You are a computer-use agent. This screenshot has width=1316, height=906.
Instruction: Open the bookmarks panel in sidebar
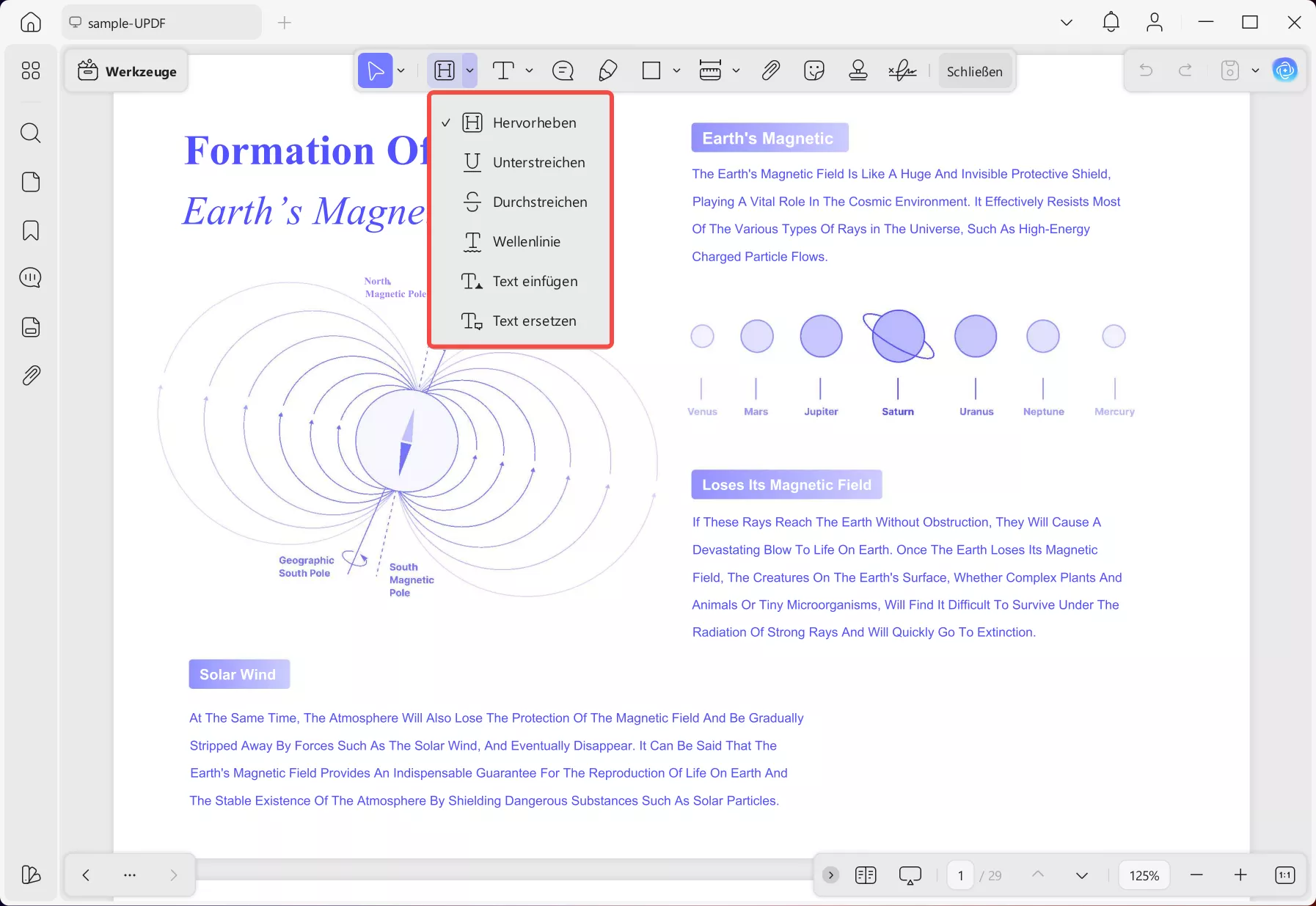[31, 230]
